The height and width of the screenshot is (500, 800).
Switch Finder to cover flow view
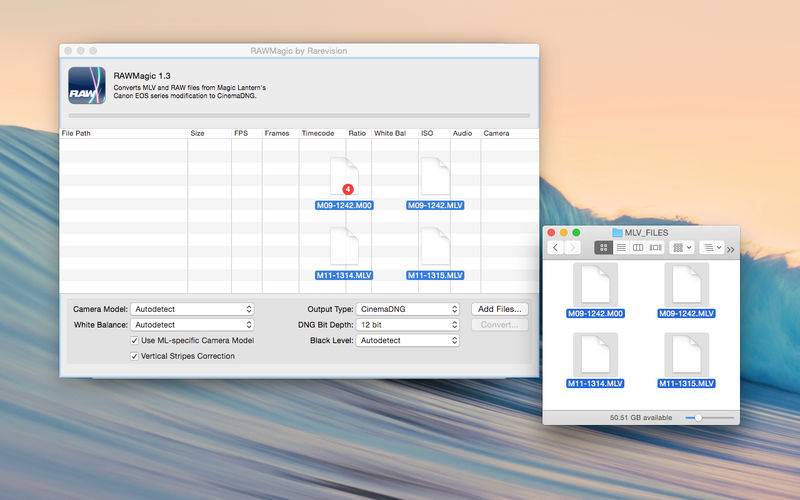tap(656, 247)
